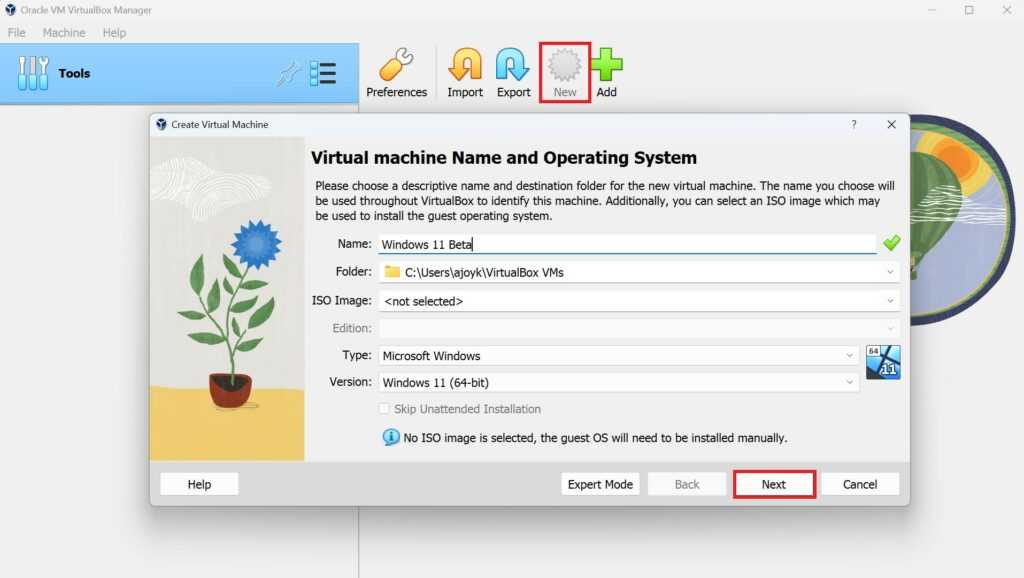This screenshot has height=578, width=1024.
Task: Click the Import appliance icon
Action: pos(465,73)
